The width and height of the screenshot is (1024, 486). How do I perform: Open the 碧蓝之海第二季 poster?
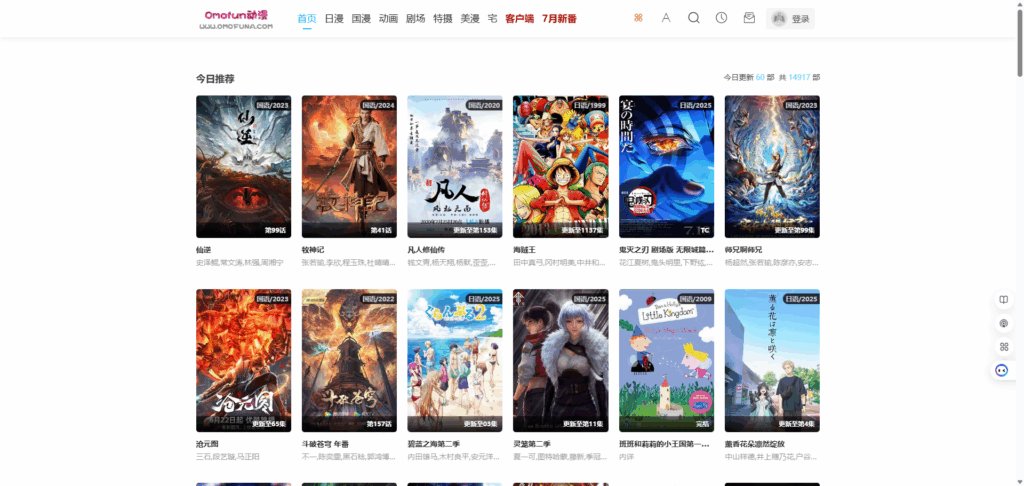(x=455, y=361)
